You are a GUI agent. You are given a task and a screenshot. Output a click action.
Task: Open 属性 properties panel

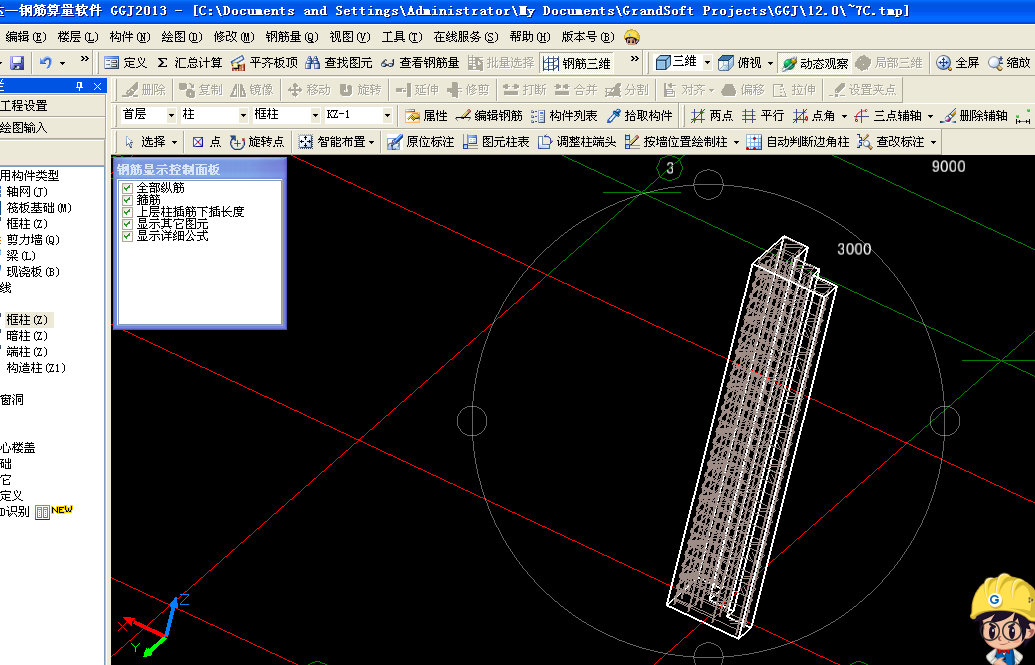point(426,116)
